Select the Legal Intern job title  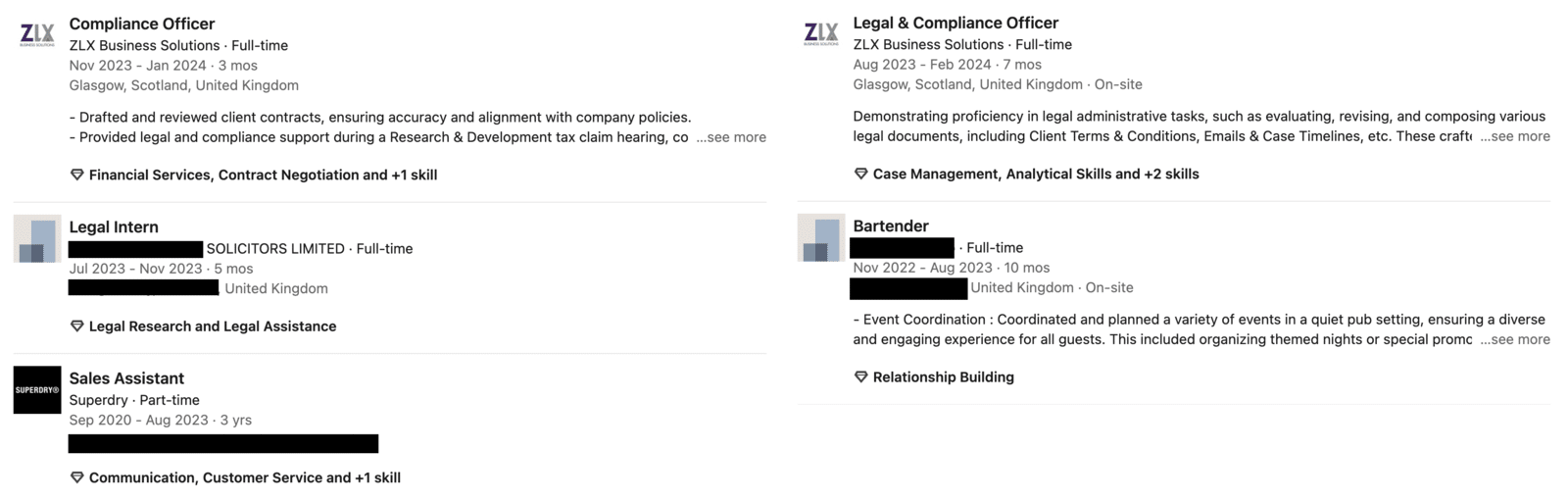[x=114, y=226]
